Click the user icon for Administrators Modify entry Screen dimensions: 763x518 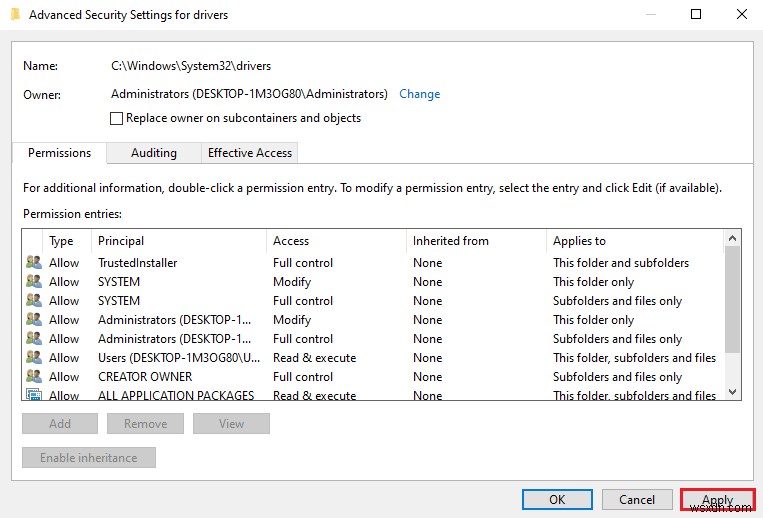click(x=34, y=320)
